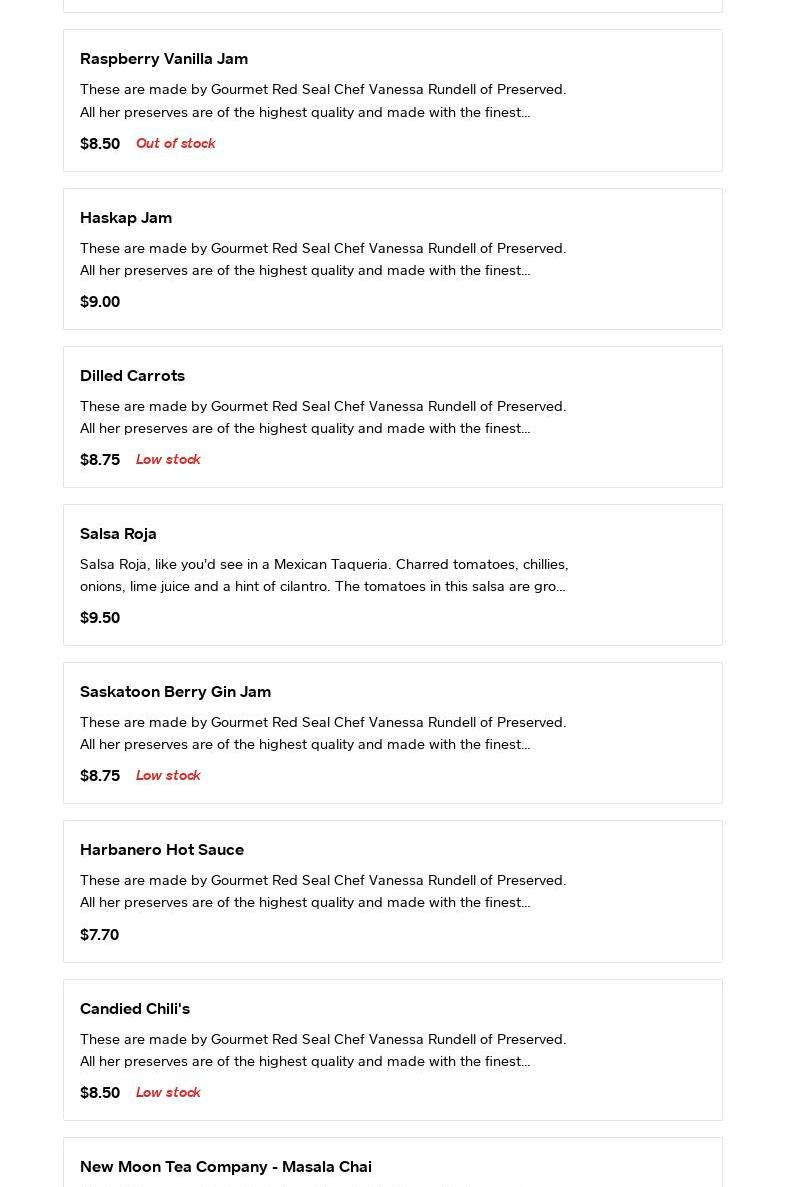
Task: Click the Raspberry Vanilla Jam $8.50 price
Action: click(x=100, y=144)
